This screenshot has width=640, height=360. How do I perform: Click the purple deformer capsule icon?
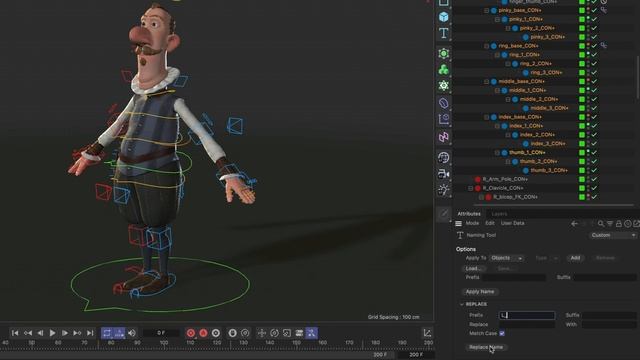tap(444, 103)
